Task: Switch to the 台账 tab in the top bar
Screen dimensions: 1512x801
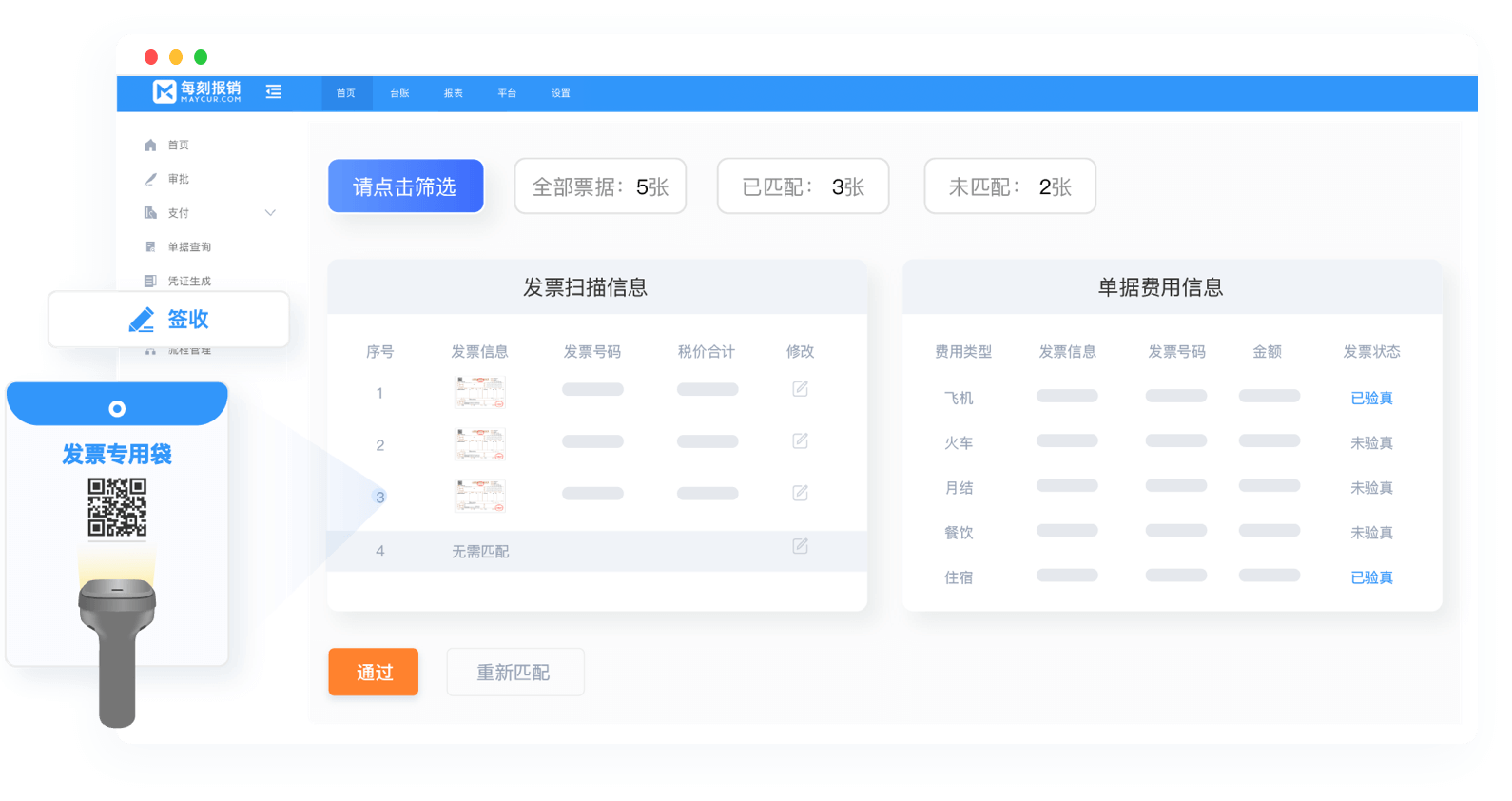Action: click(x=399, y=93)
